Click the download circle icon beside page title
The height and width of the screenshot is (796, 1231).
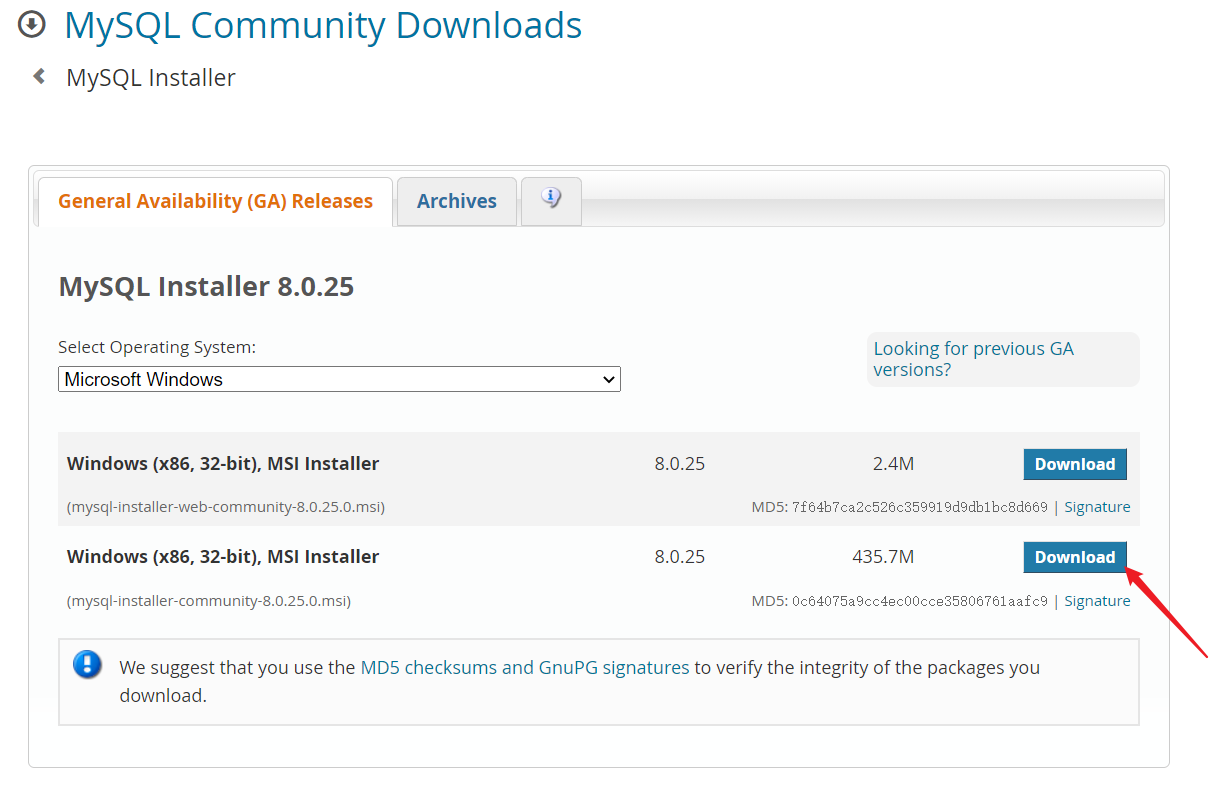32,23
